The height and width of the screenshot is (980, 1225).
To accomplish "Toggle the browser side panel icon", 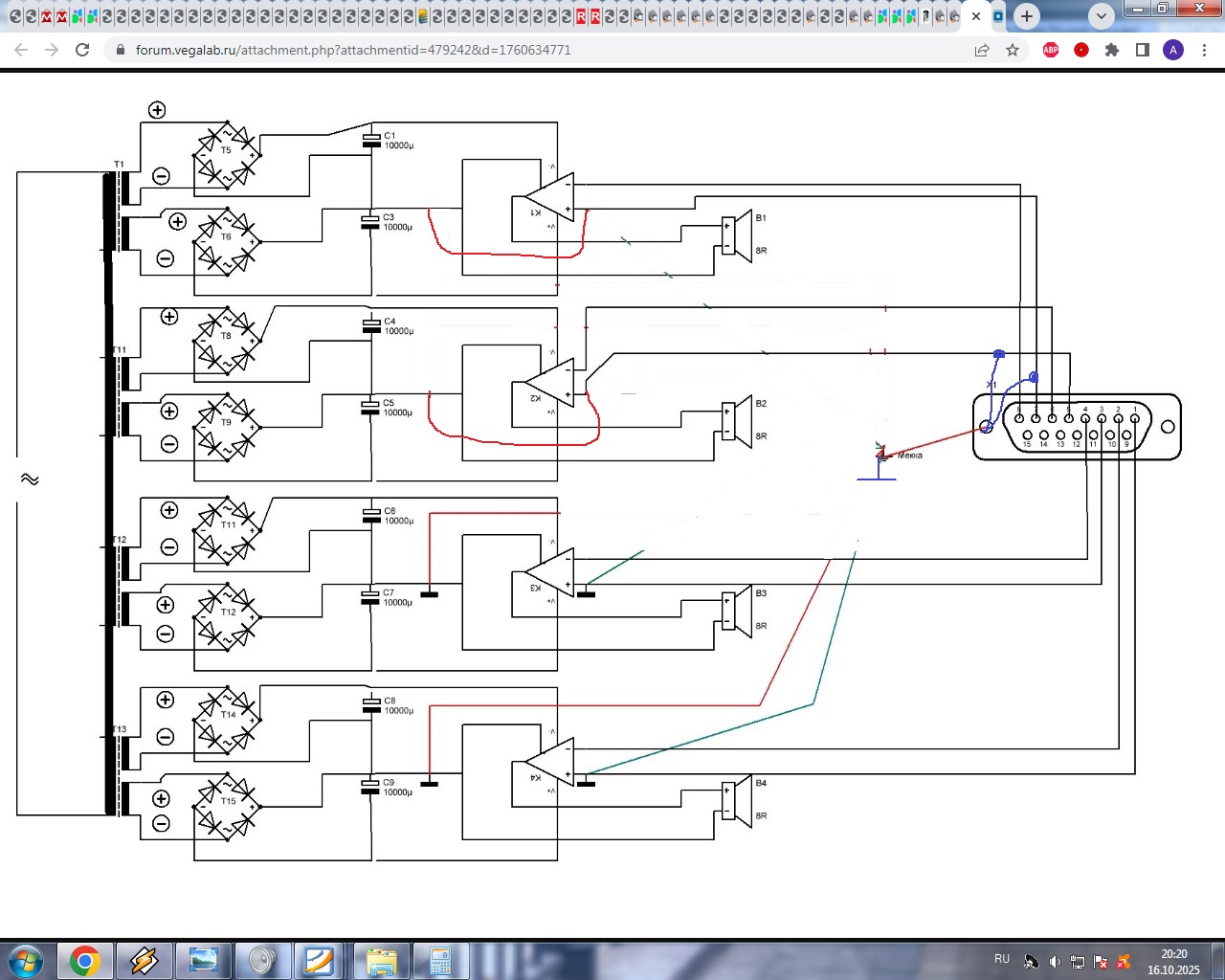I will coord(1143,50).
